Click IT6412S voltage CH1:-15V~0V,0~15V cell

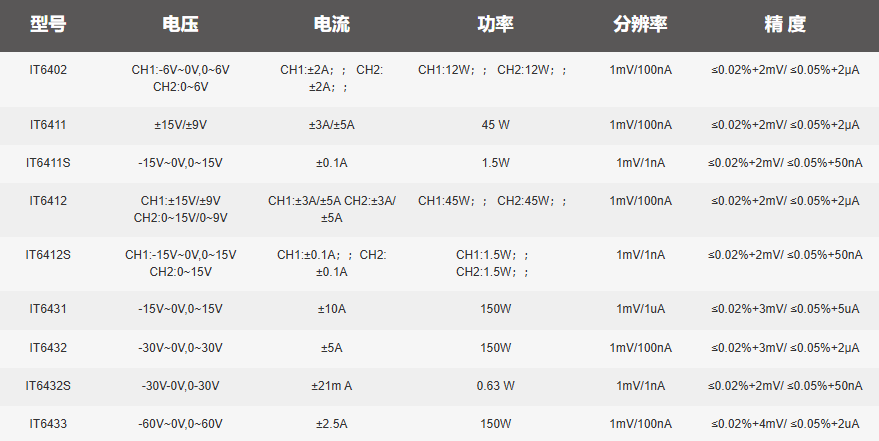coord(181,263)
